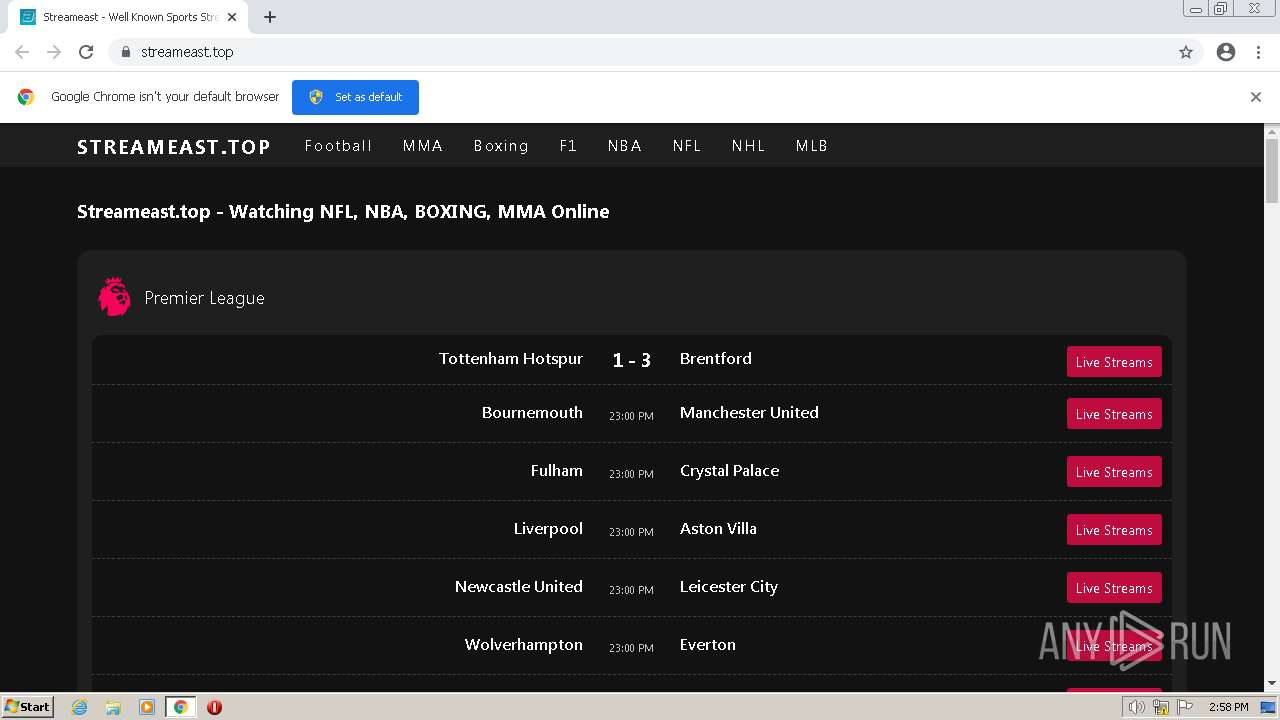The image size is (1280, 720).
Task: Click the Everton team name
Action: (x=708, y=645)
